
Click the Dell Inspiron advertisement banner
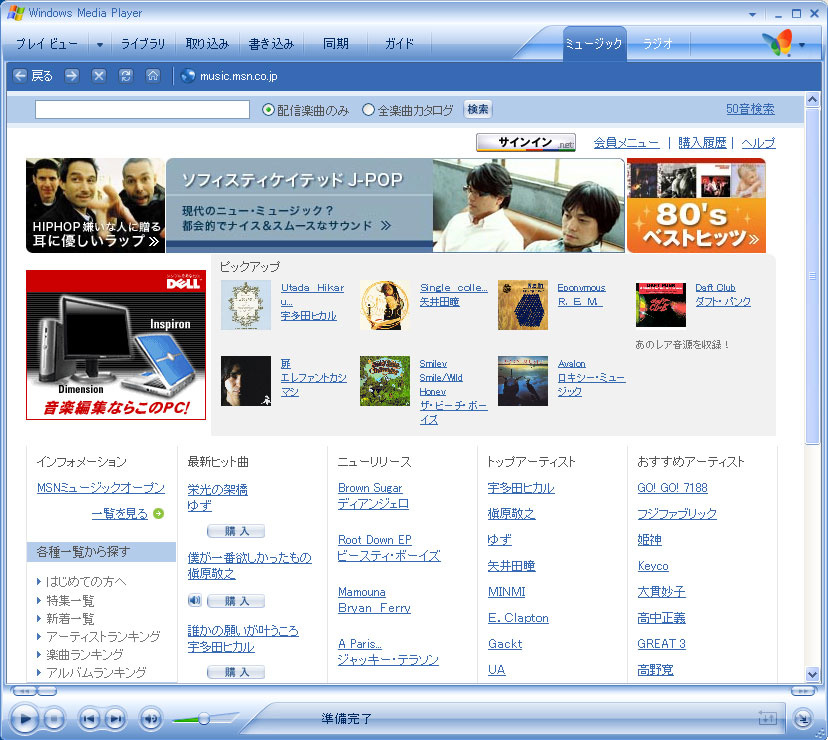(116, 345)
